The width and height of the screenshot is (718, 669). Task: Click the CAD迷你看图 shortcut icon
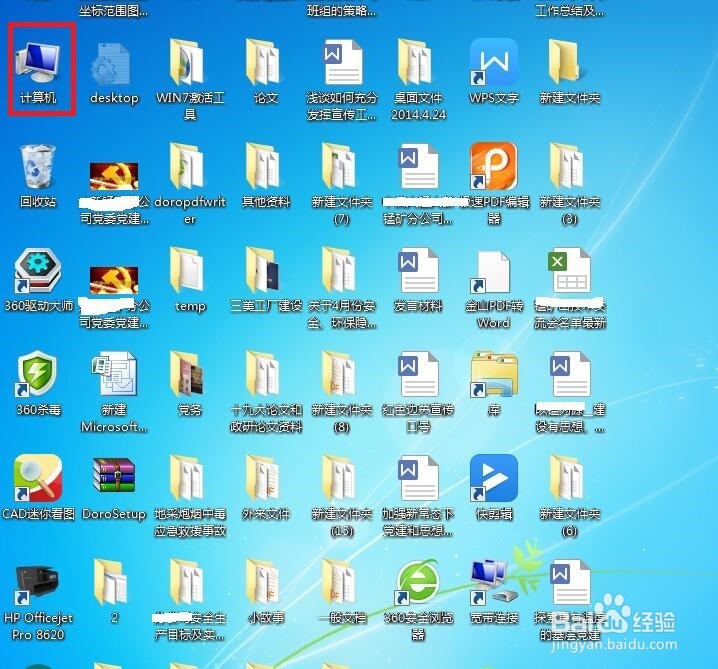pos(38,478)
